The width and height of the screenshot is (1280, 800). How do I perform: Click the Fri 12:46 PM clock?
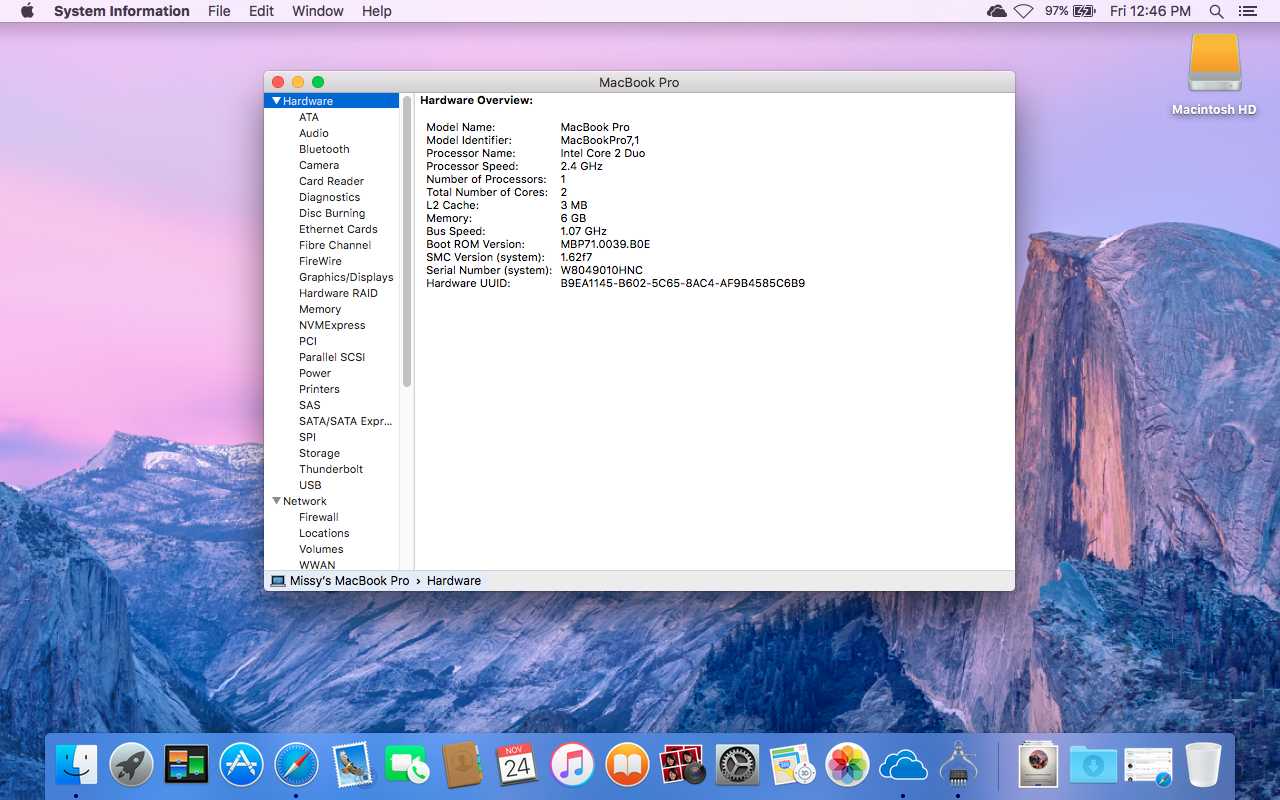1150,11
